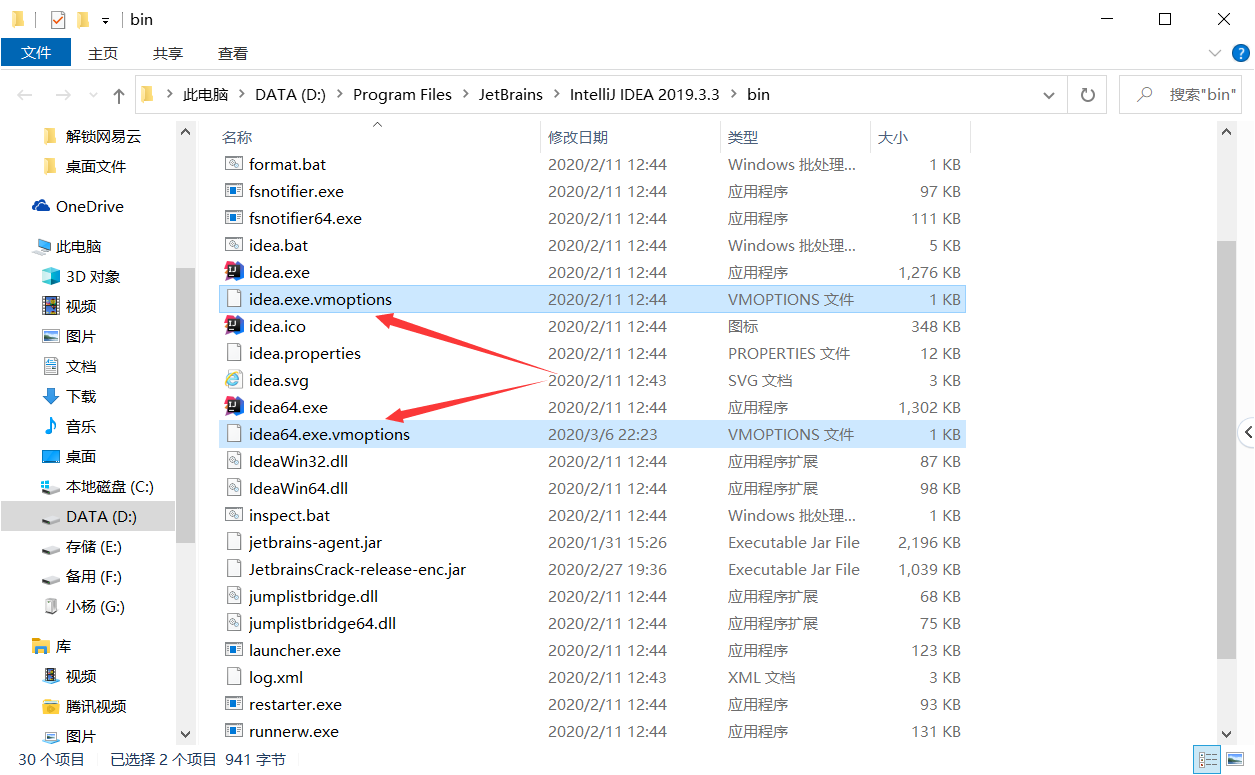1255x775 pixels.
Task: Select jumplistbridge64.dll file name
Action: tap(322, 623)
